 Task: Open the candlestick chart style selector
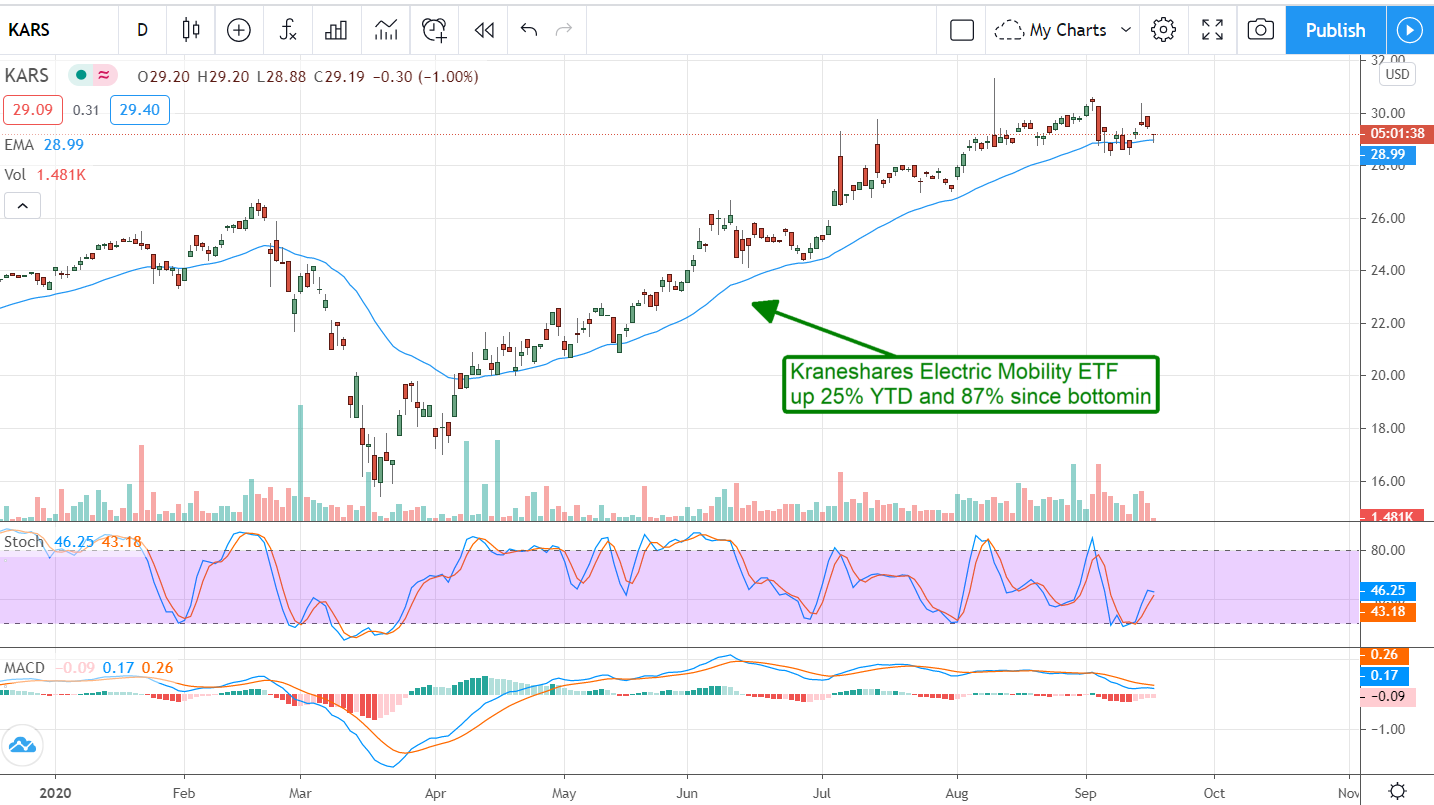tap(191, 30)
